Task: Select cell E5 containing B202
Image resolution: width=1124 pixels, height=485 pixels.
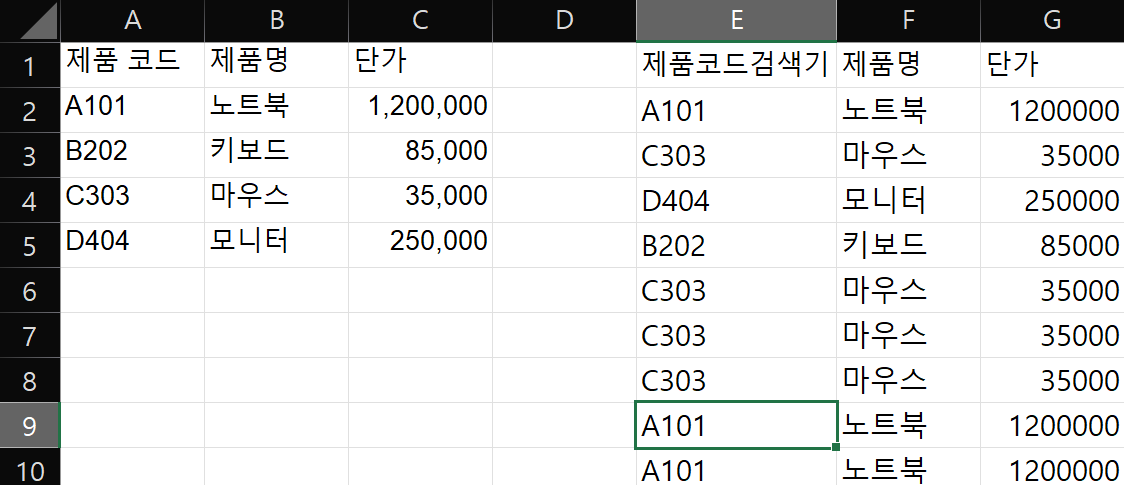Action: click(x=736, y=246)
